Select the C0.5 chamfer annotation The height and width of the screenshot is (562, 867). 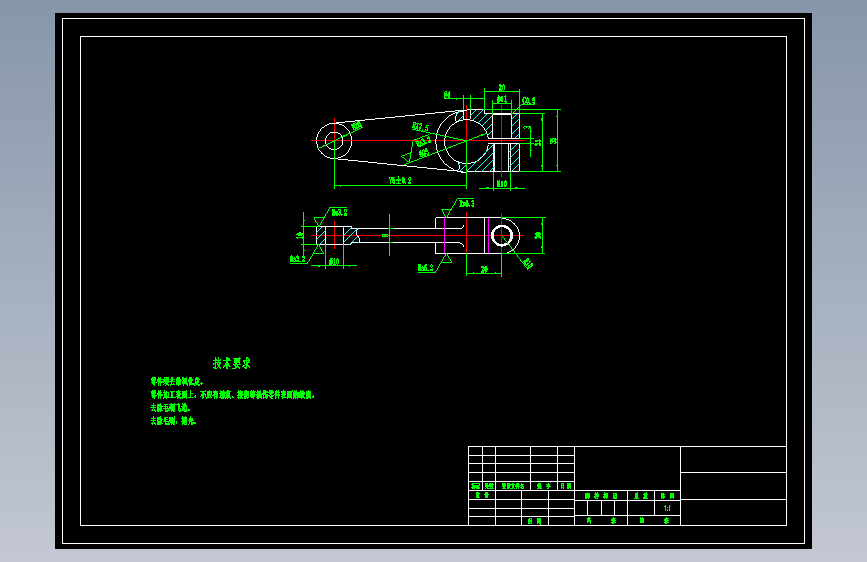[529, 101]
